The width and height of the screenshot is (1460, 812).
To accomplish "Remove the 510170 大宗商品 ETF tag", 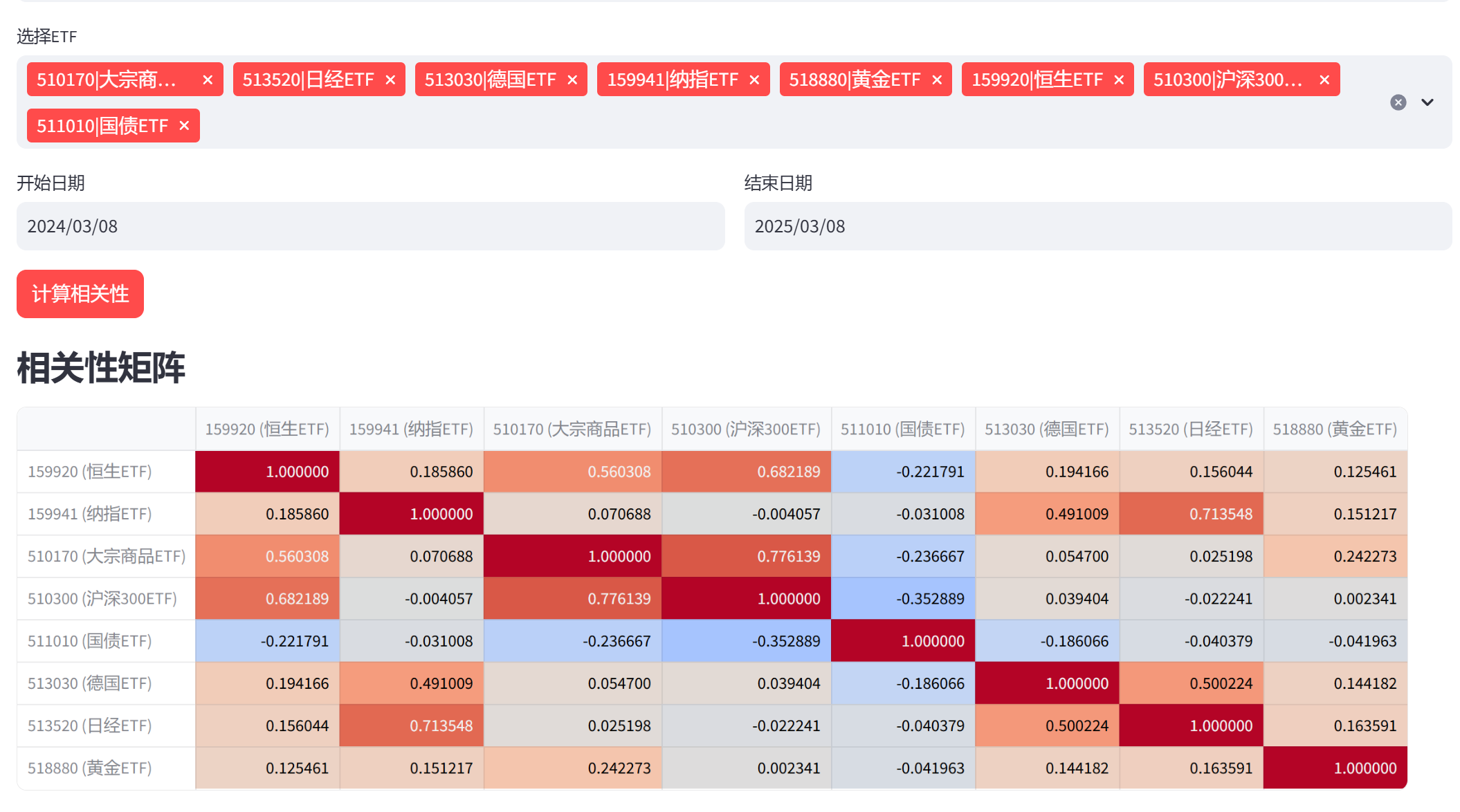I will pyautogui.click(x=207, y=80).
